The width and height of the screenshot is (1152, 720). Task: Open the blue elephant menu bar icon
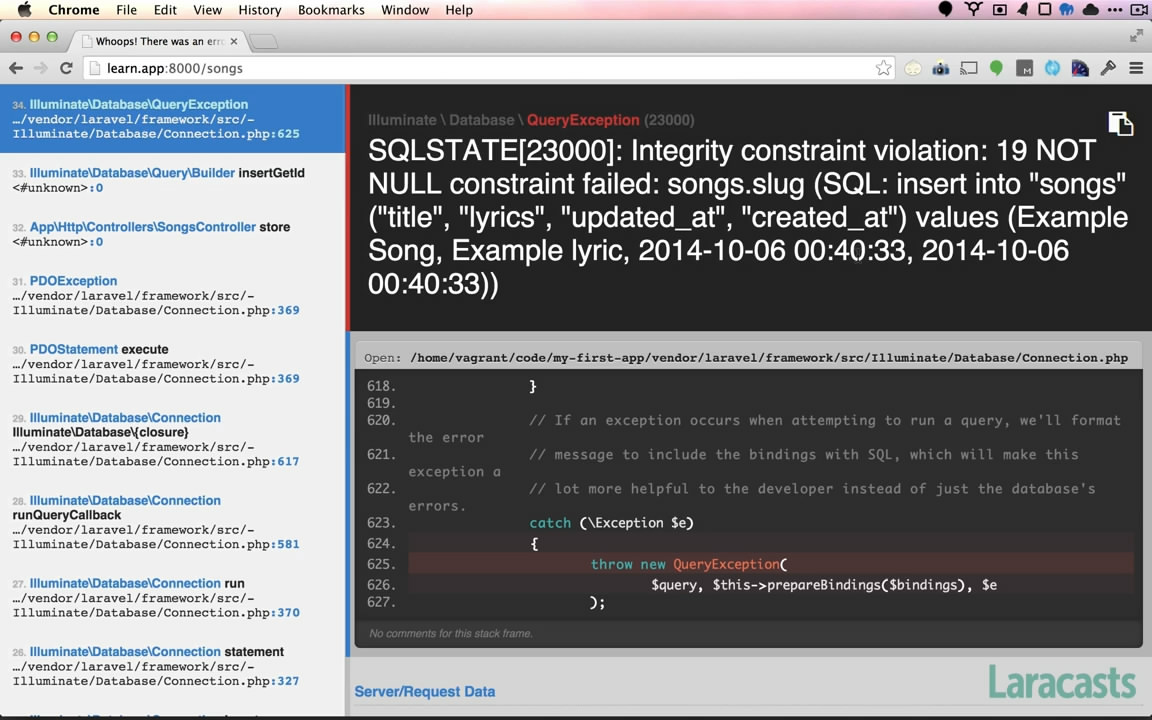point(1067,10)
